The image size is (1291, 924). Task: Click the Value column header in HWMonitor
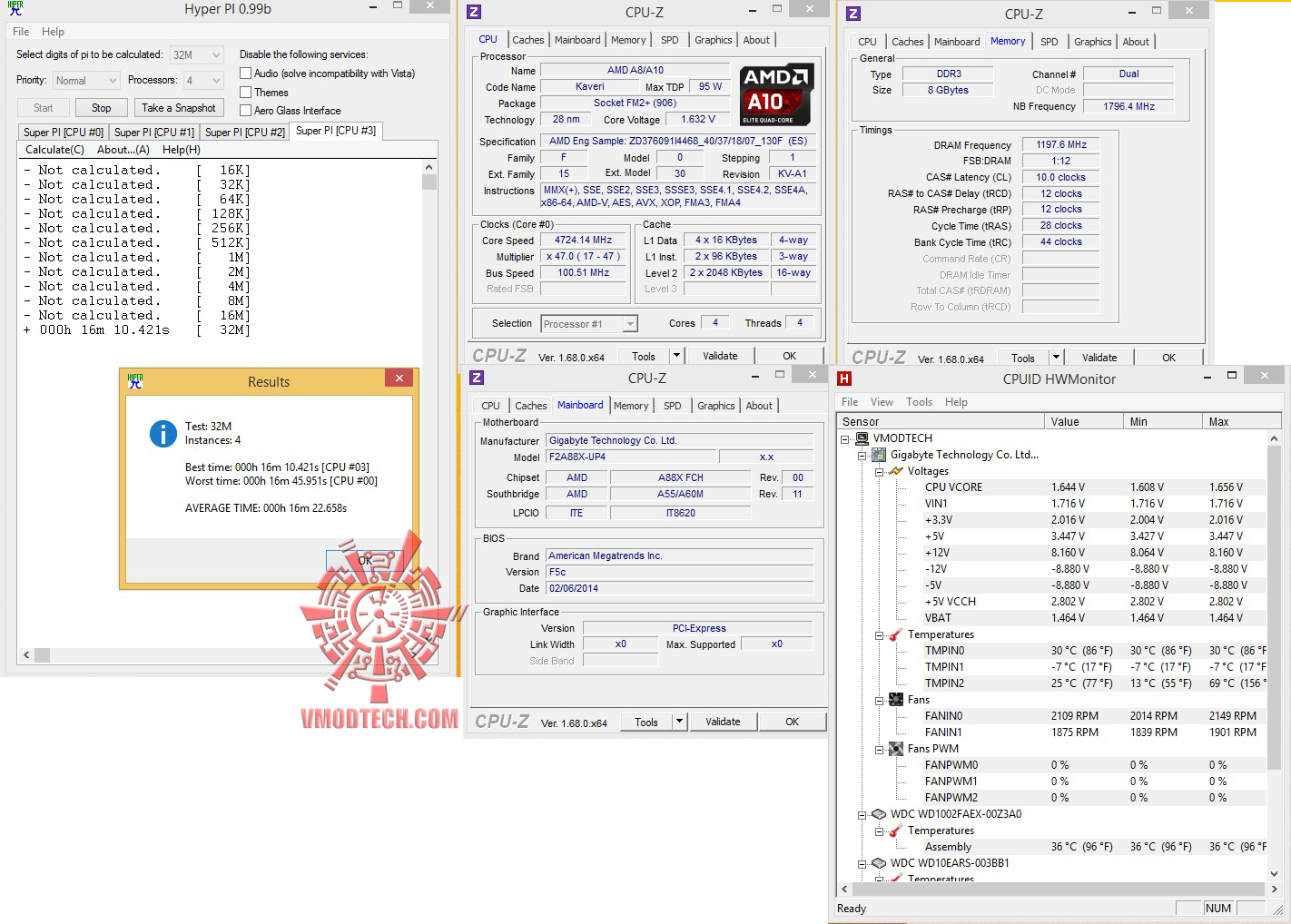pos(1084,422)
